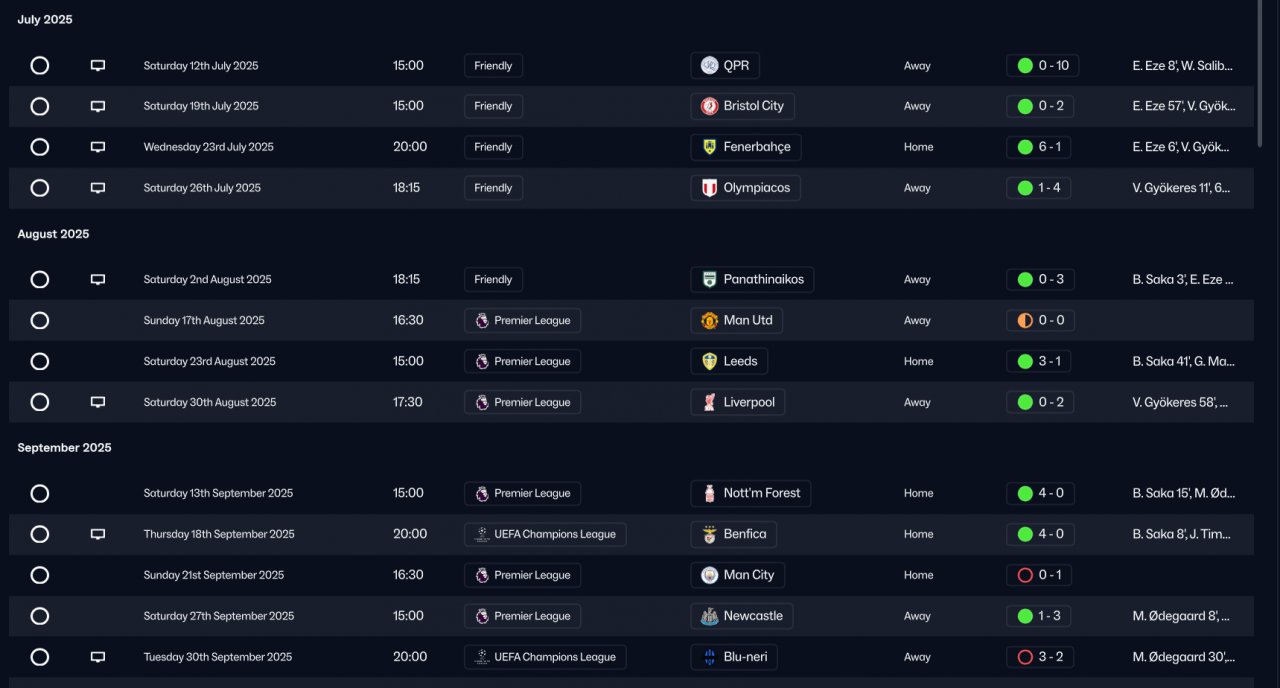Click the green win indicator for Benfica result
The height and width of the screenshot is (688, 1280).
(x=1025, y=534)
